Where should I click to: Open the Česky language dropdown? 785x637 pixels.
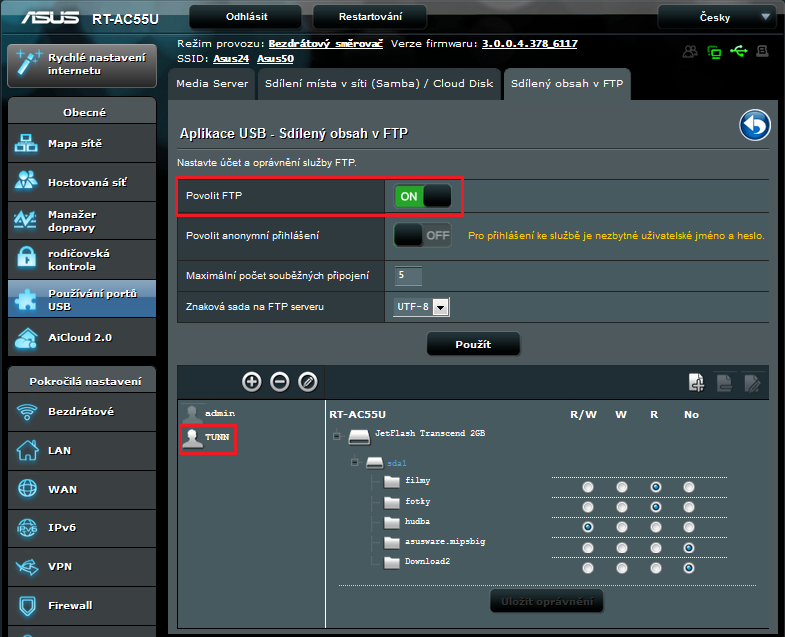pyautogui.click(x=716, y=17)
